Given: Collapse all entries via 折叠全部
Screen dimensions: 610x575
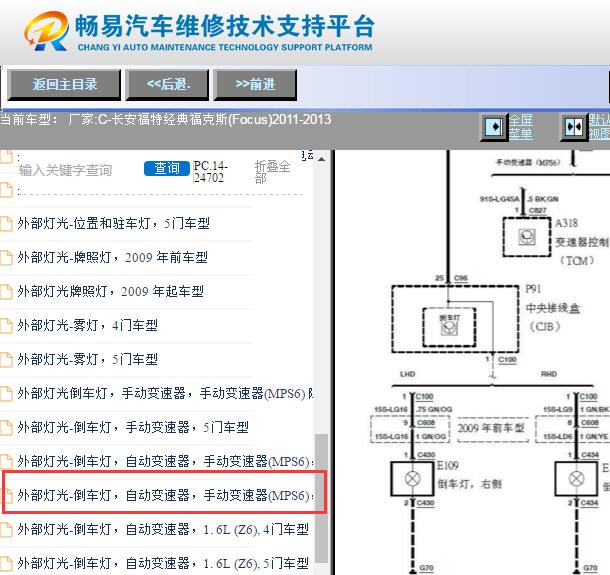Looking at the screenshot, I should point(272,172).
